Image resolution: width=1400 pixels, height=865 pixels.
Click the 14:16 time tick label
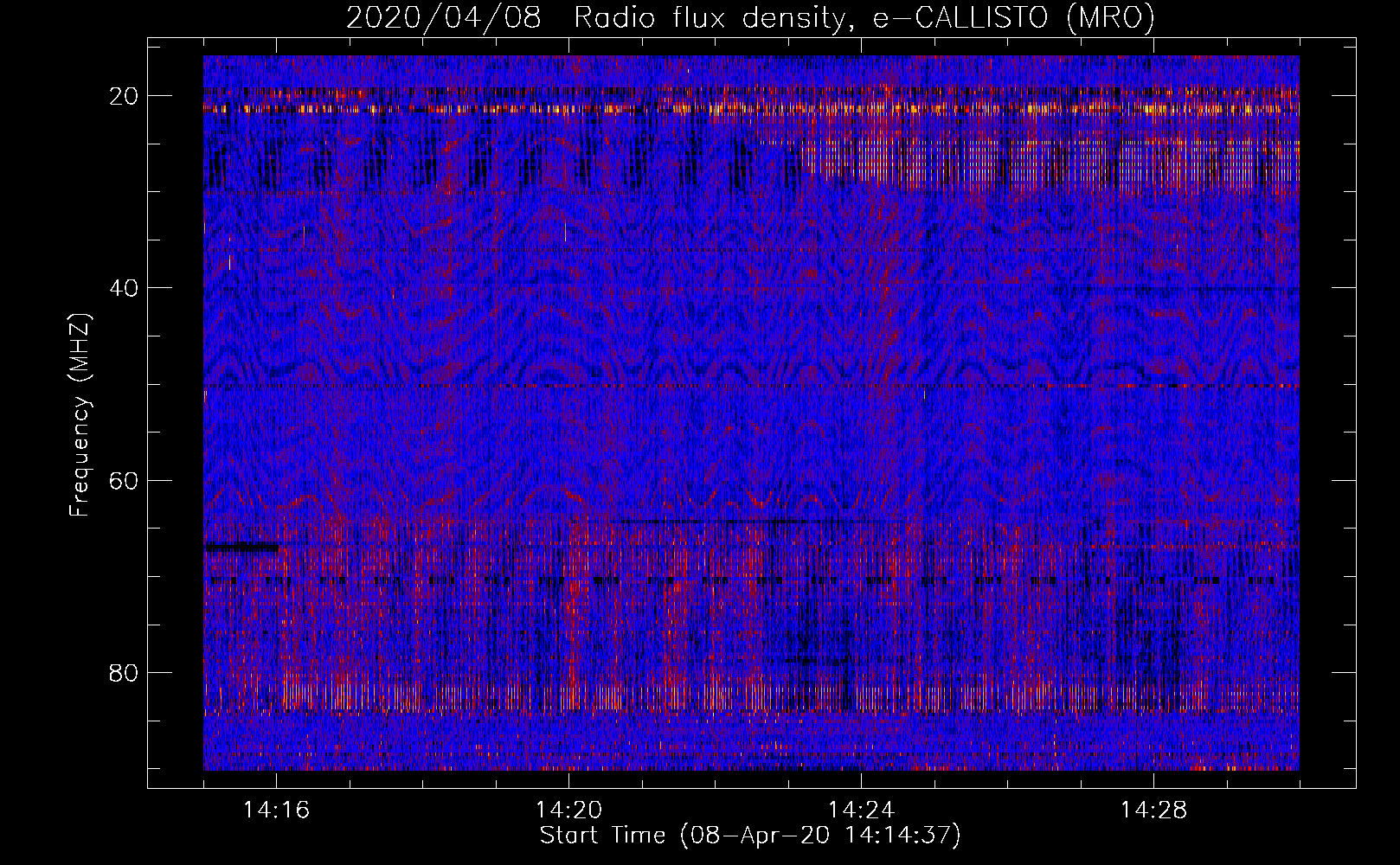(276, 811)
